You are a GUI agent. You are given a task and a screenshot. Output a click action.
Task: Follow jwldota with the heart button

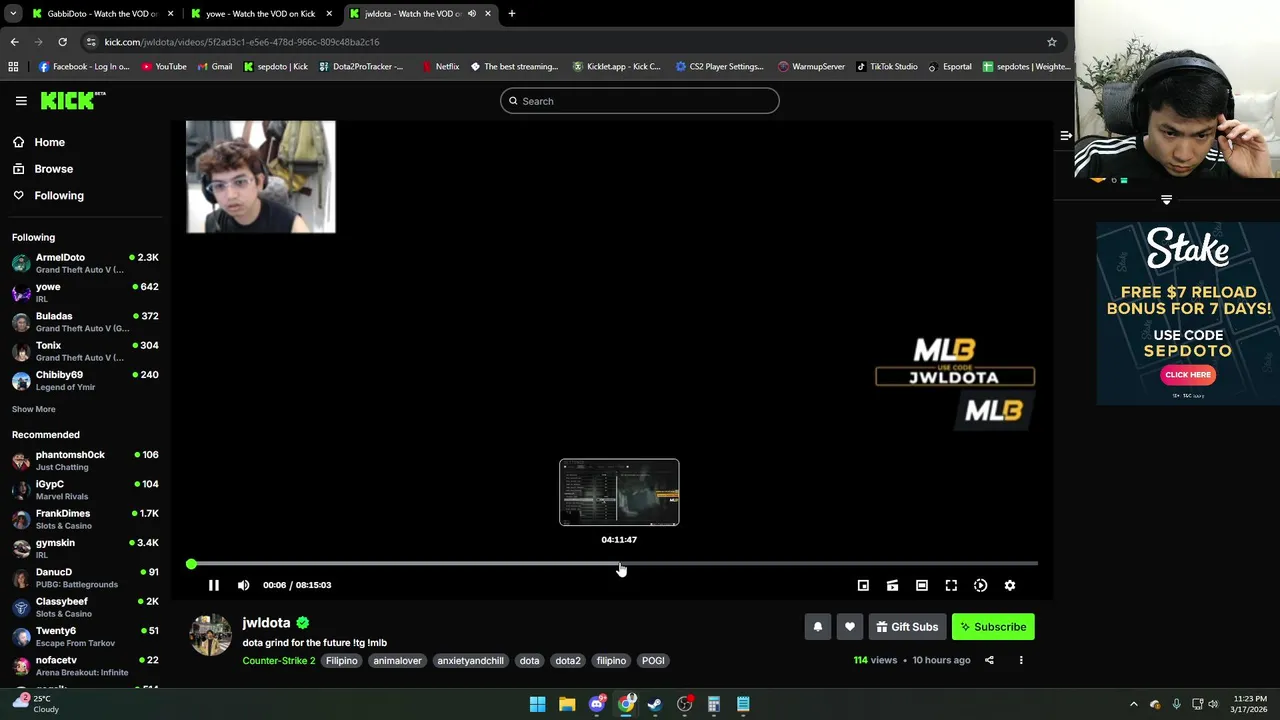[850, 627]
